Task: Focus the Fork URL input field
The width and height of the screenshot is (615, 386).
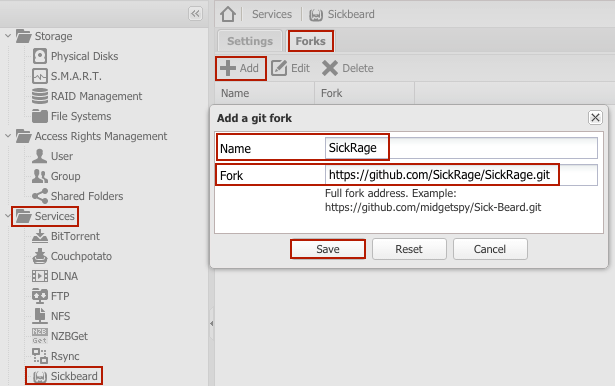Action: click(x=461, y=175)
